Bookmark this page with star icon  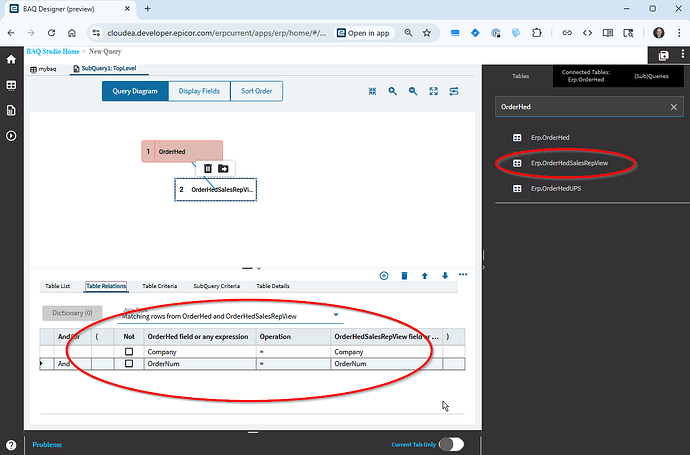coord(426,33)
